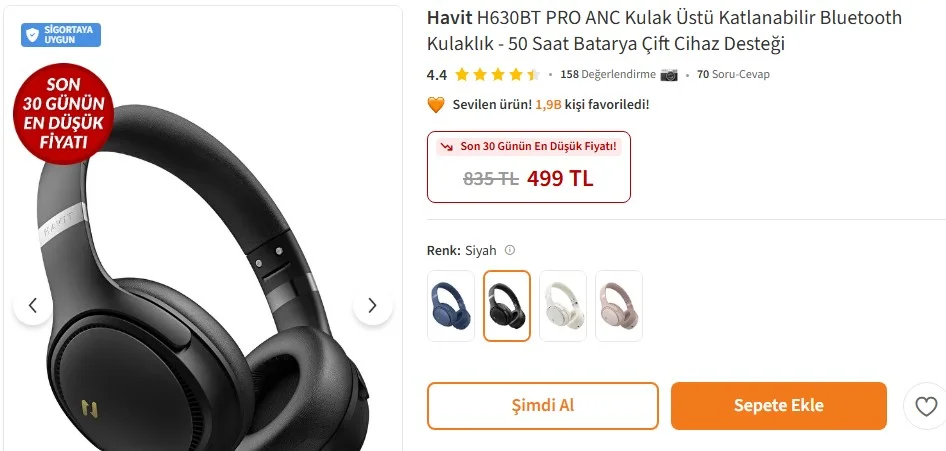946x451 pixels.
Task: Choose the pink headphone color
Action: point(619,306)
